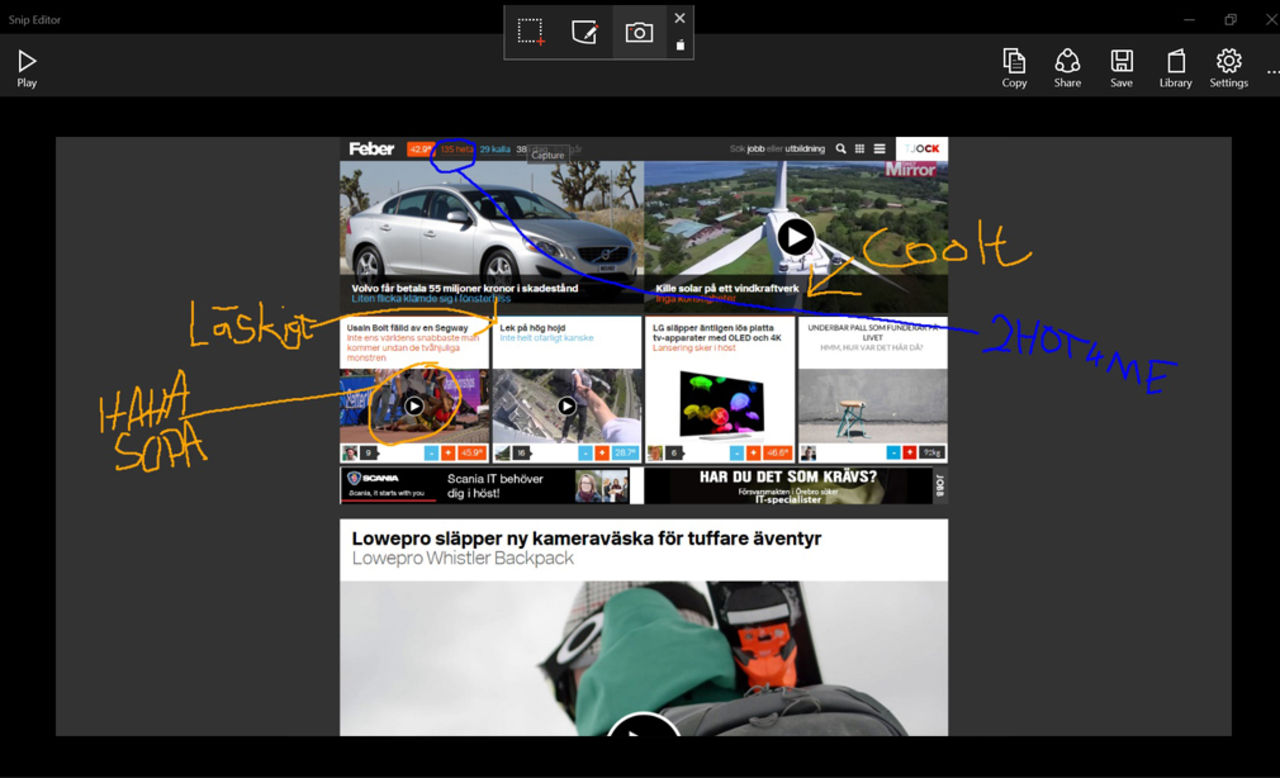
Task: Click the camera Capture button
Action: [639, 32]
